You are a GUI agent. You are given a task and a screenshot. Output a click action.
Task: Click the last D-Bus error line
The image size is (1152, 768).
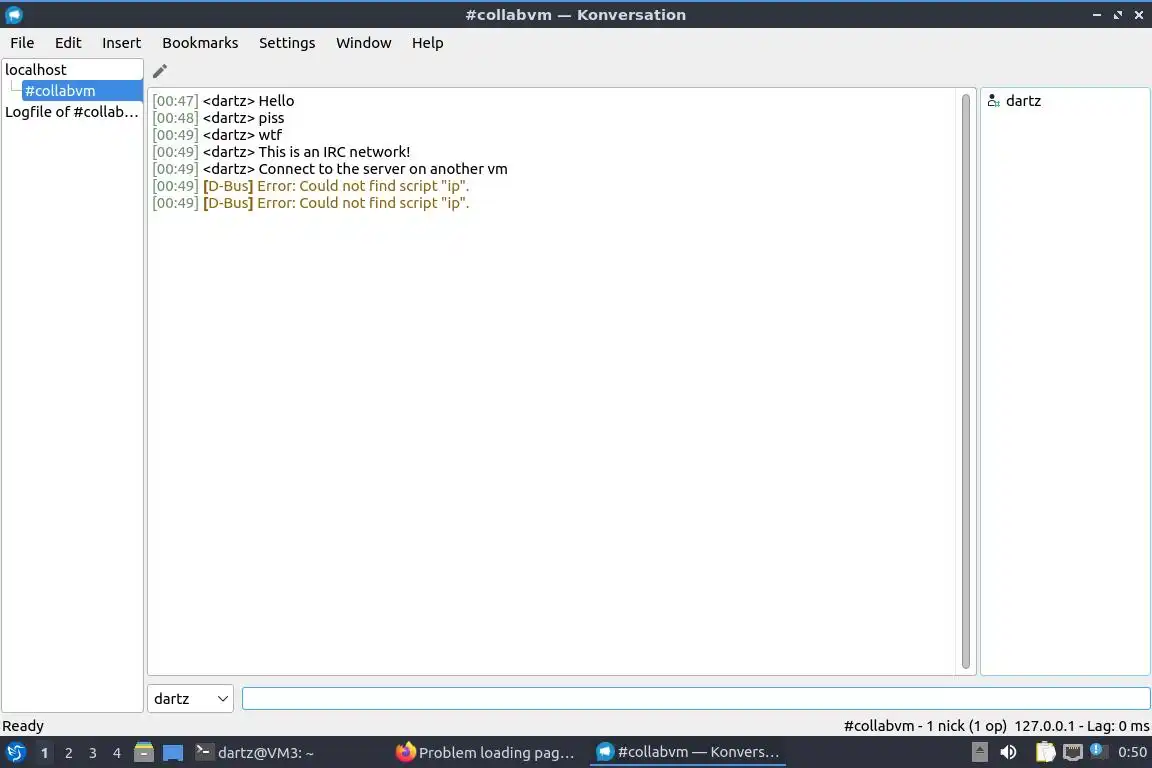pyautogui.click(x=311, y=203)
